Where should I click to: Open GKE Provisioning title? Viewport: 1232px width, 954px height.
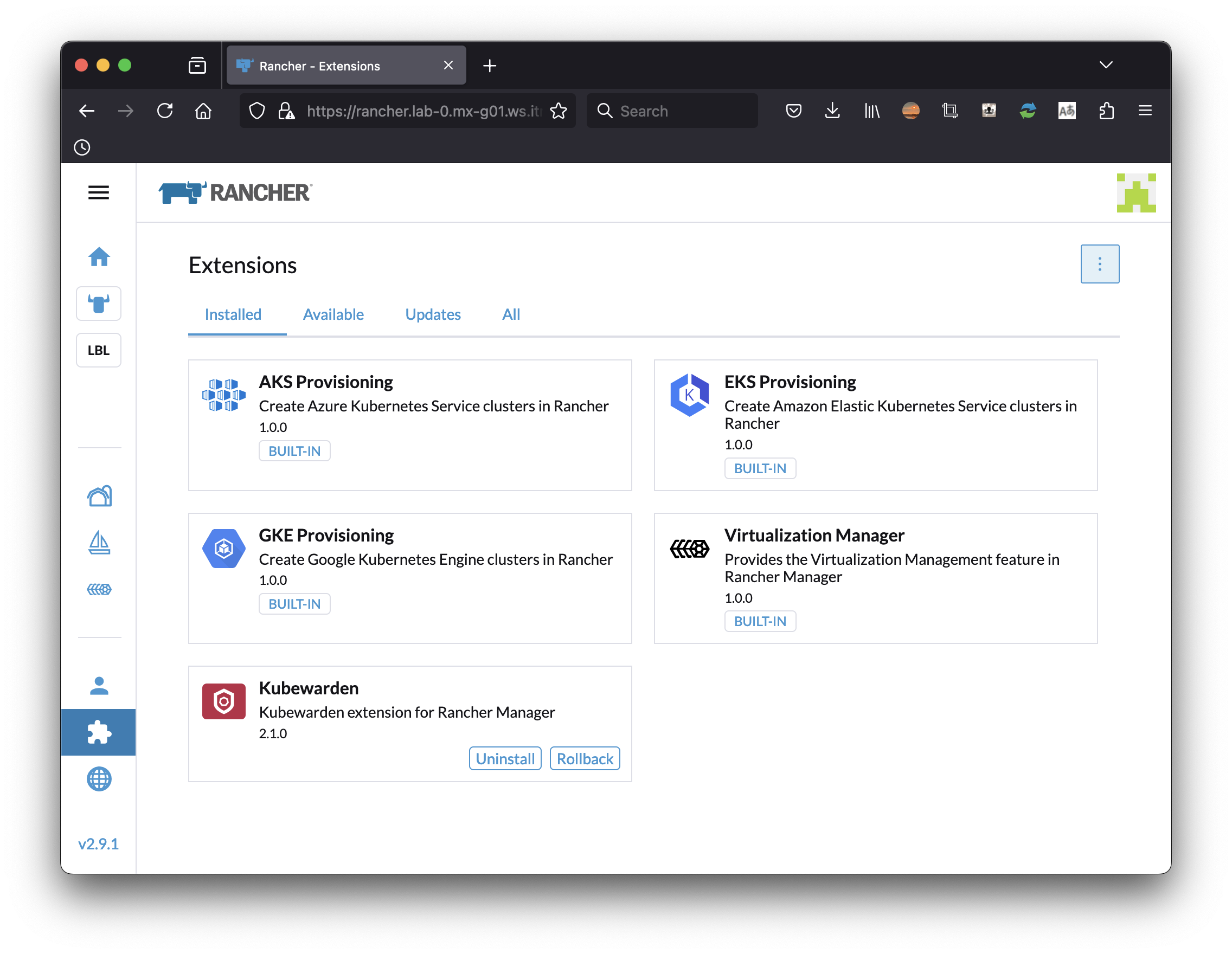coord(326,535)
